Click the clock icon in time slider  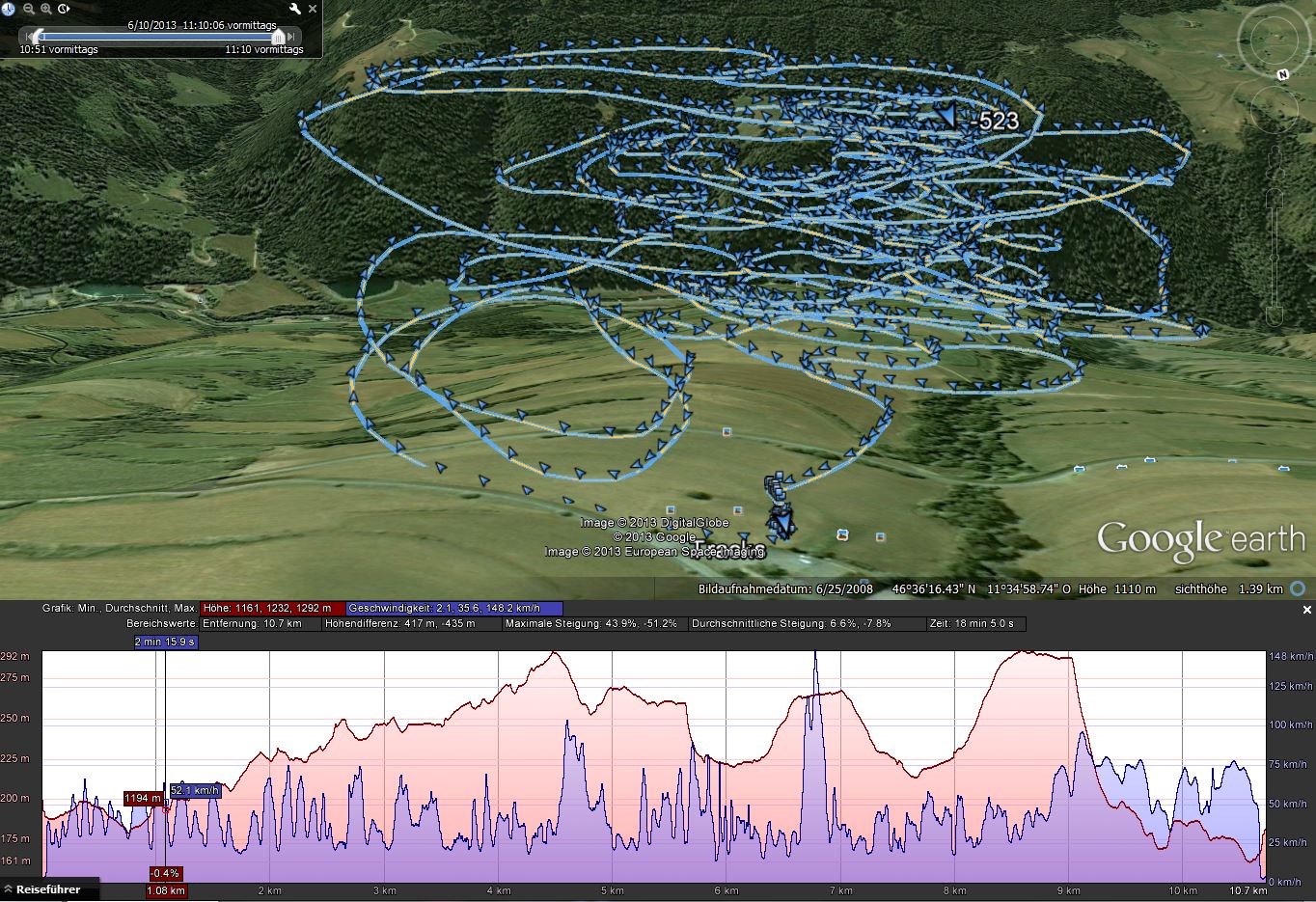[x=8, y=9]
